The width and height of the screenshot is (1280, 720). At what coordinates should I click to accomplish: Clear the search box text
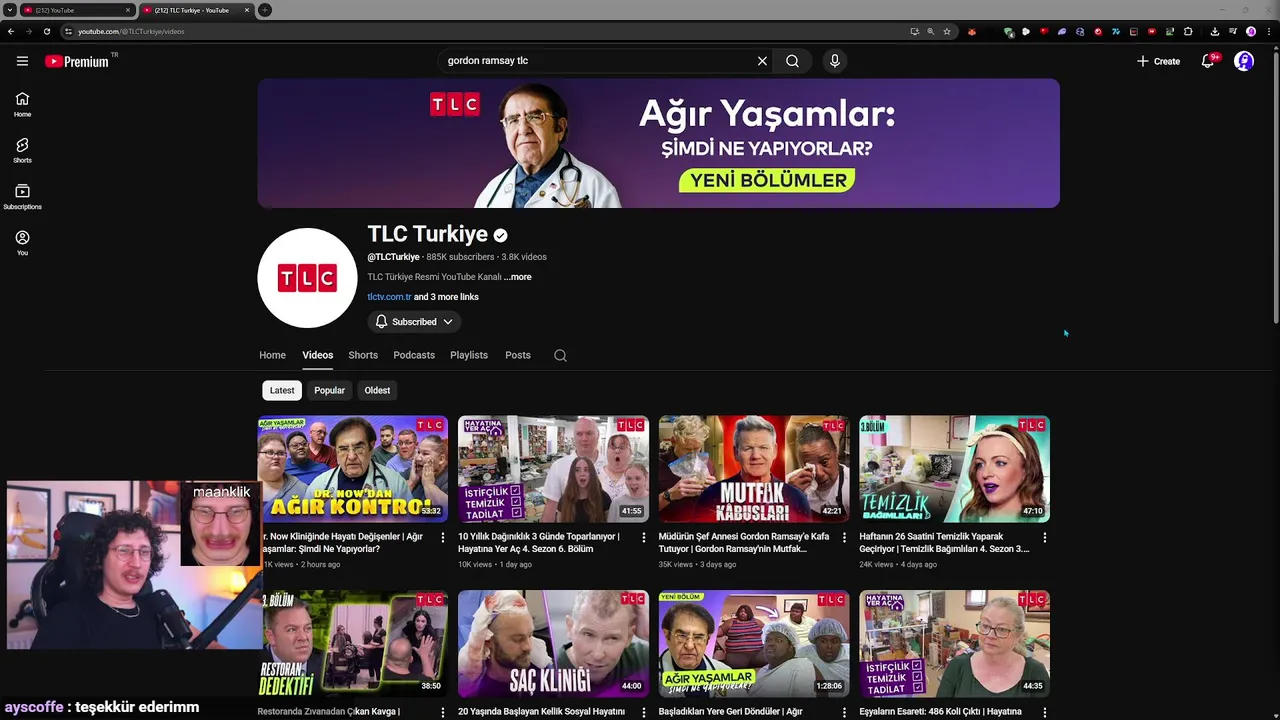click(762, 61)
